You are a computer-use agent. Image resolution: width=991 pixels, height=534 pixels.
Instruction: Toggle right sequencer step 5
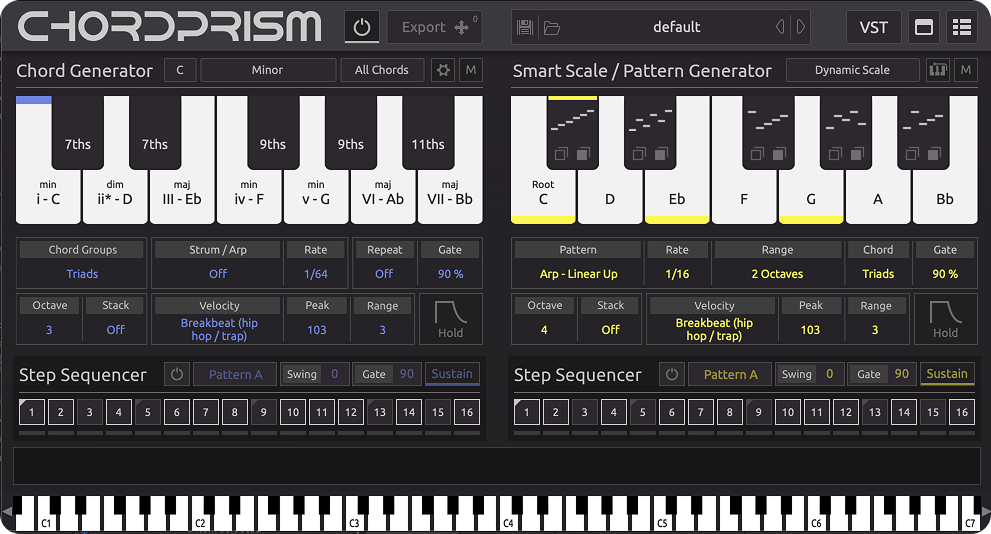[643, 412]
